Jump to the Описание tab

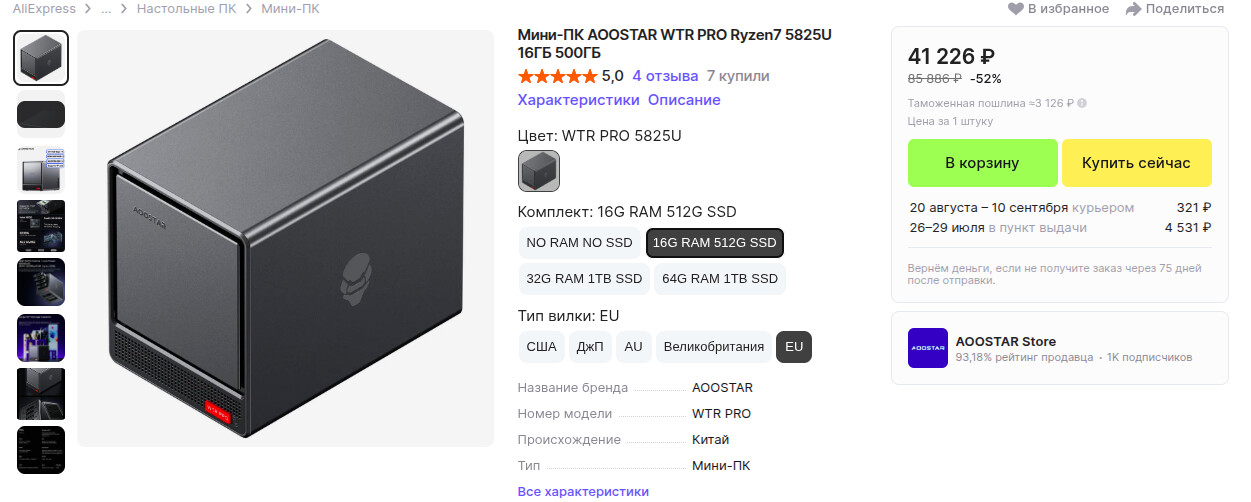pos(684,100)
